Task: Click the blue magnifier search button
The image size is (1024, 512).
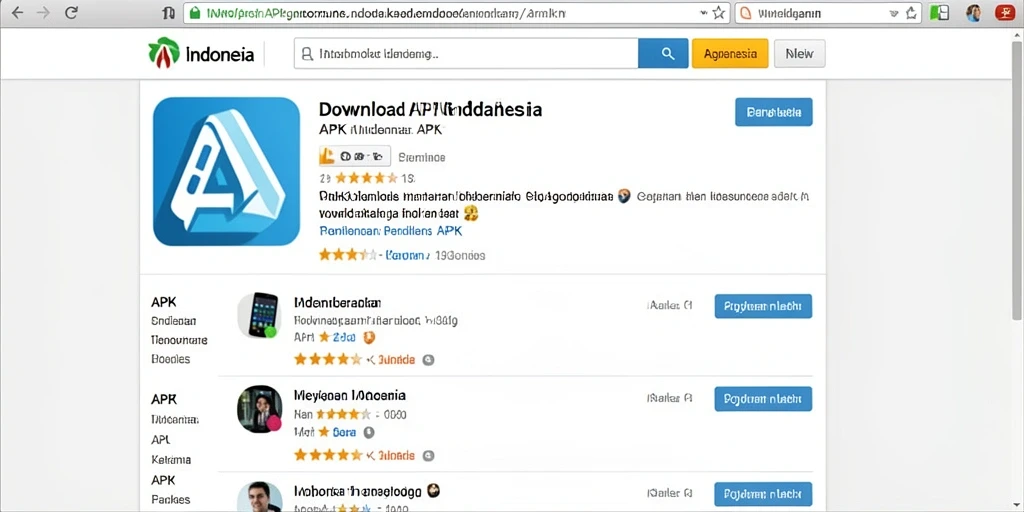Action: pos(663,54)
